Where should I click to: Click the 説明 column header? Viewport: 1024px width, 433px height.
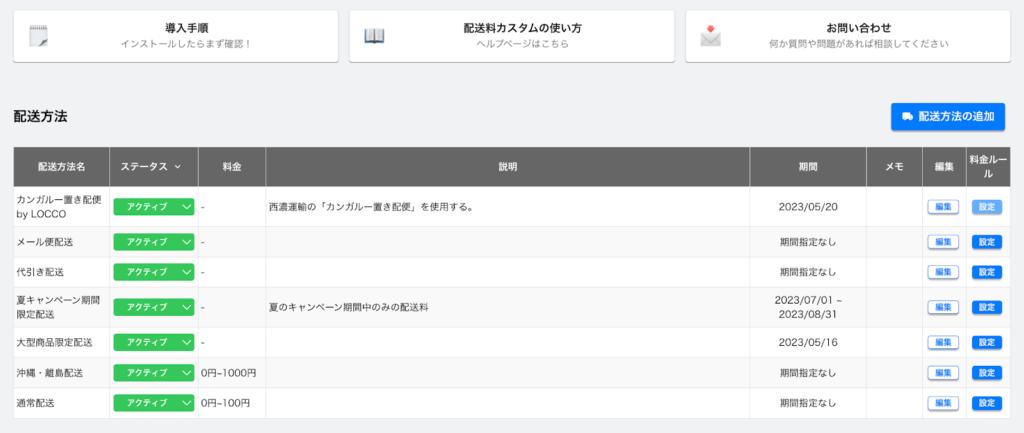pos(507,167)
